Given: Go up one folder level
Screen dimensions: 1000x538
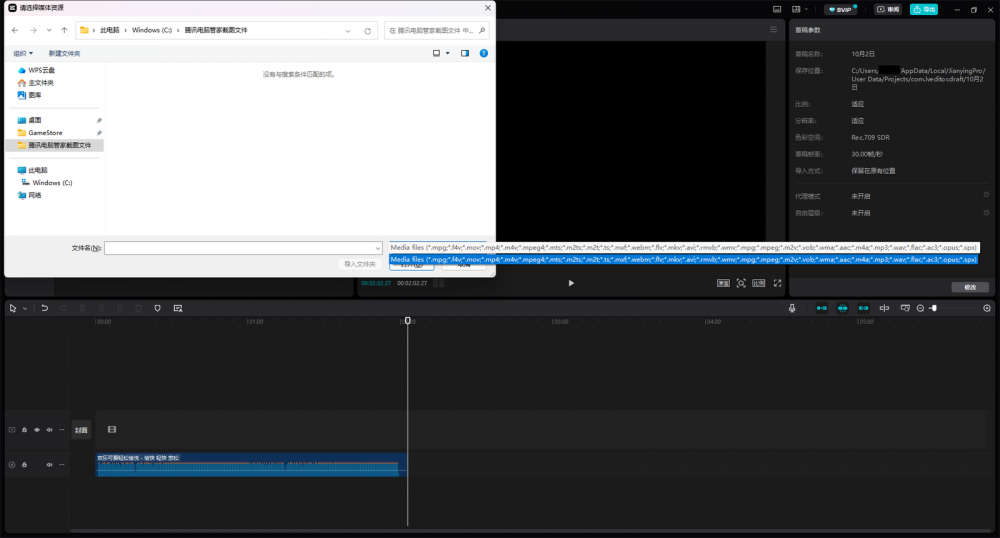Looking at the screenshot, I should pos(64,30).
